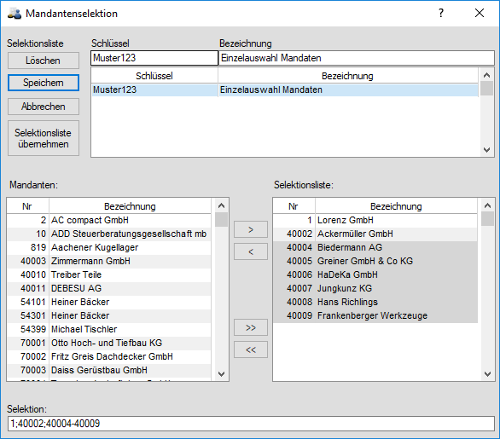Image resolution: width=500 pixels, height=439 pixels.
Task: Select Otto Hoch- und Tiefbau KG row
Action: click(x=109, y=343)
